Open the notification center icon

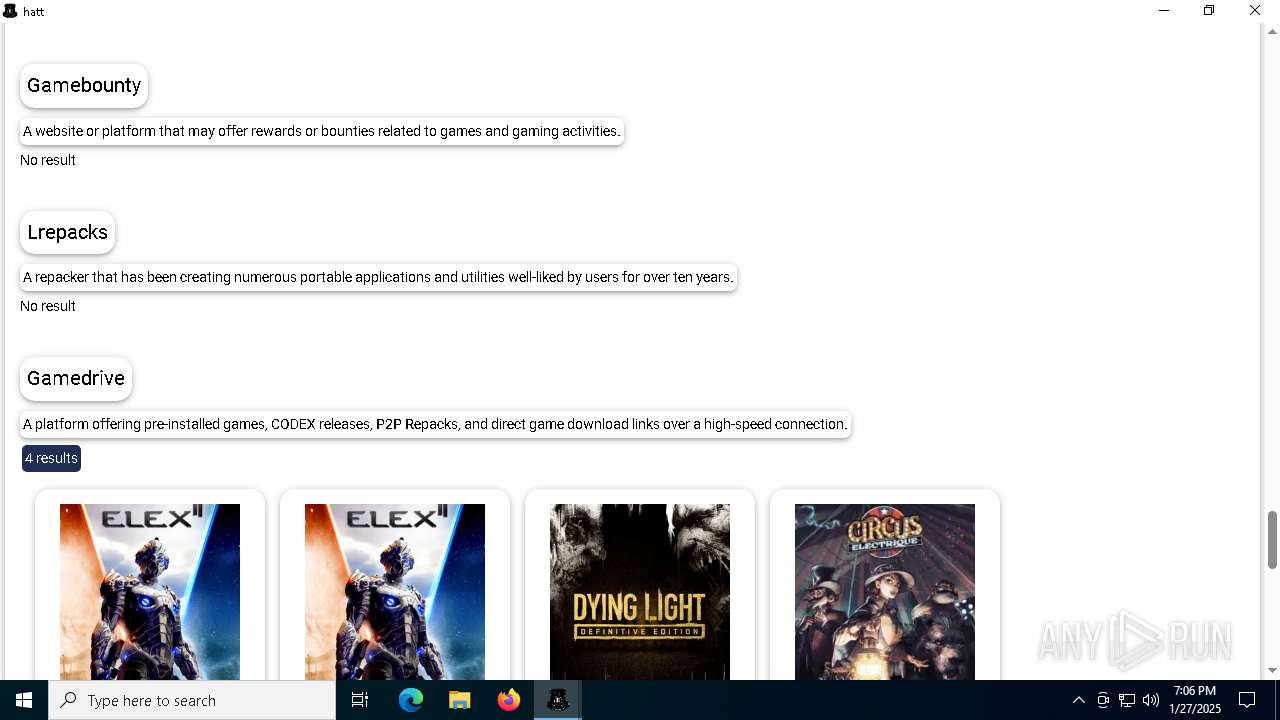click(1247, 700)
